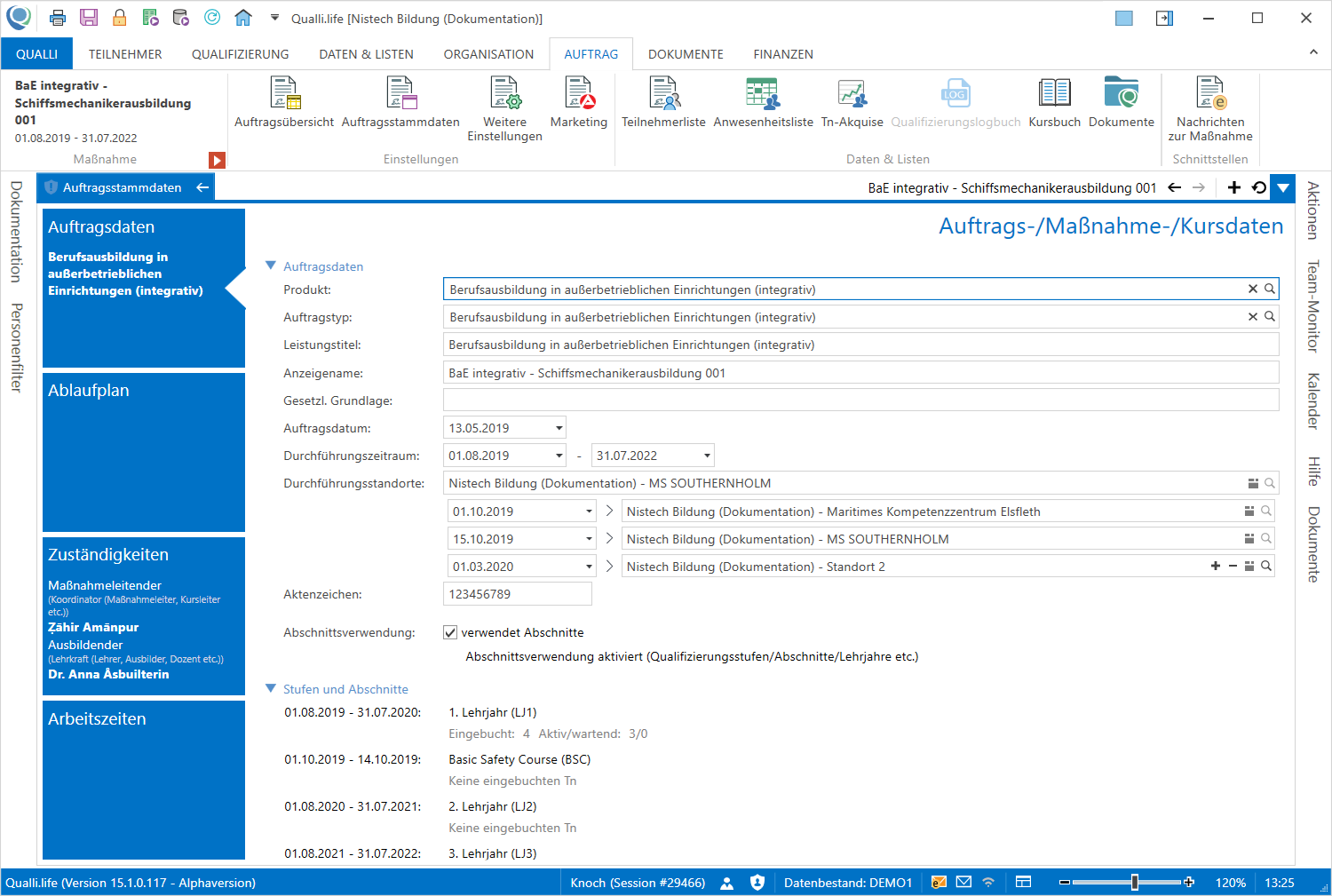Image resolution: width=1332 pixels, height=896 pixels.
Task: Search Produkt with magnifier icon
Action: point(1270,289)
